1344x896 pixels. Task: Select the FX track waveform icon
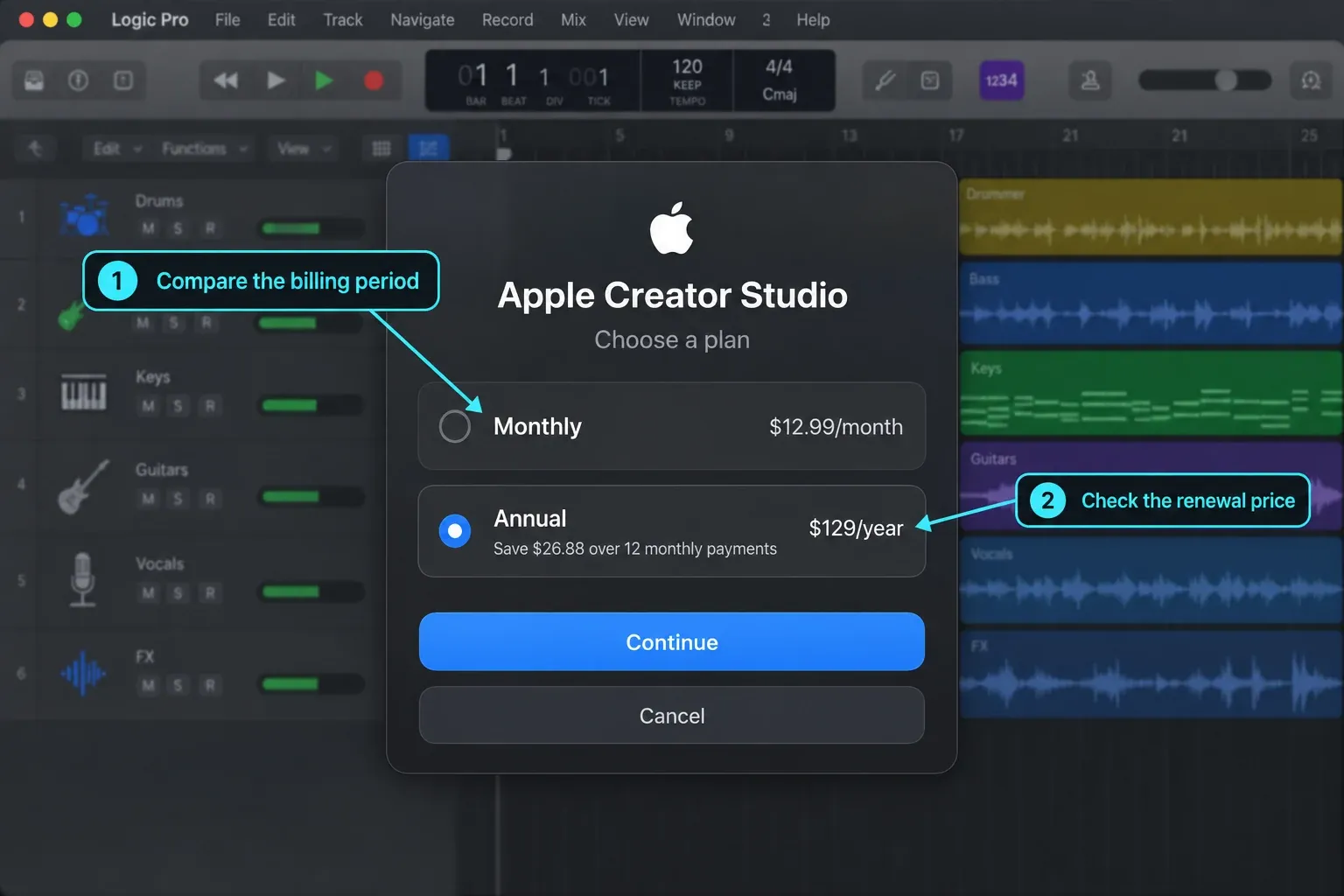coord(83,673)
